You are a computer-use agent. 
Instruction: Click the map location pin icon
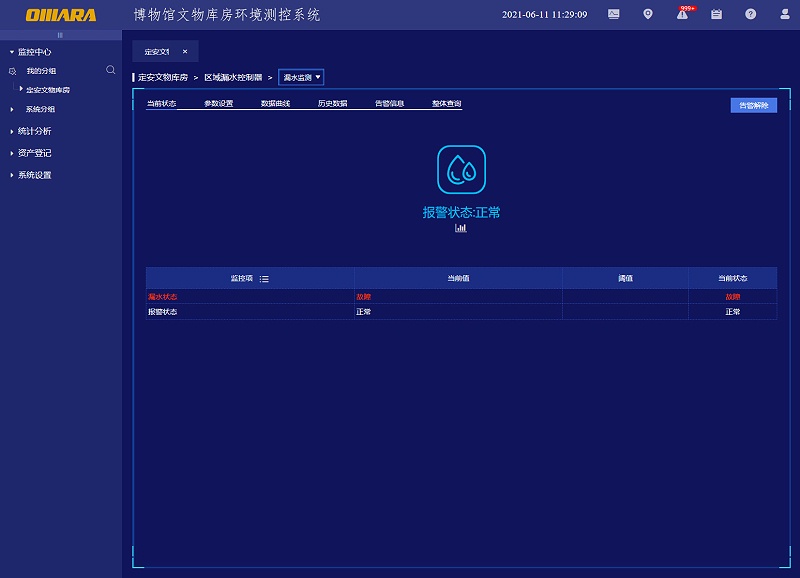[648, 15]
